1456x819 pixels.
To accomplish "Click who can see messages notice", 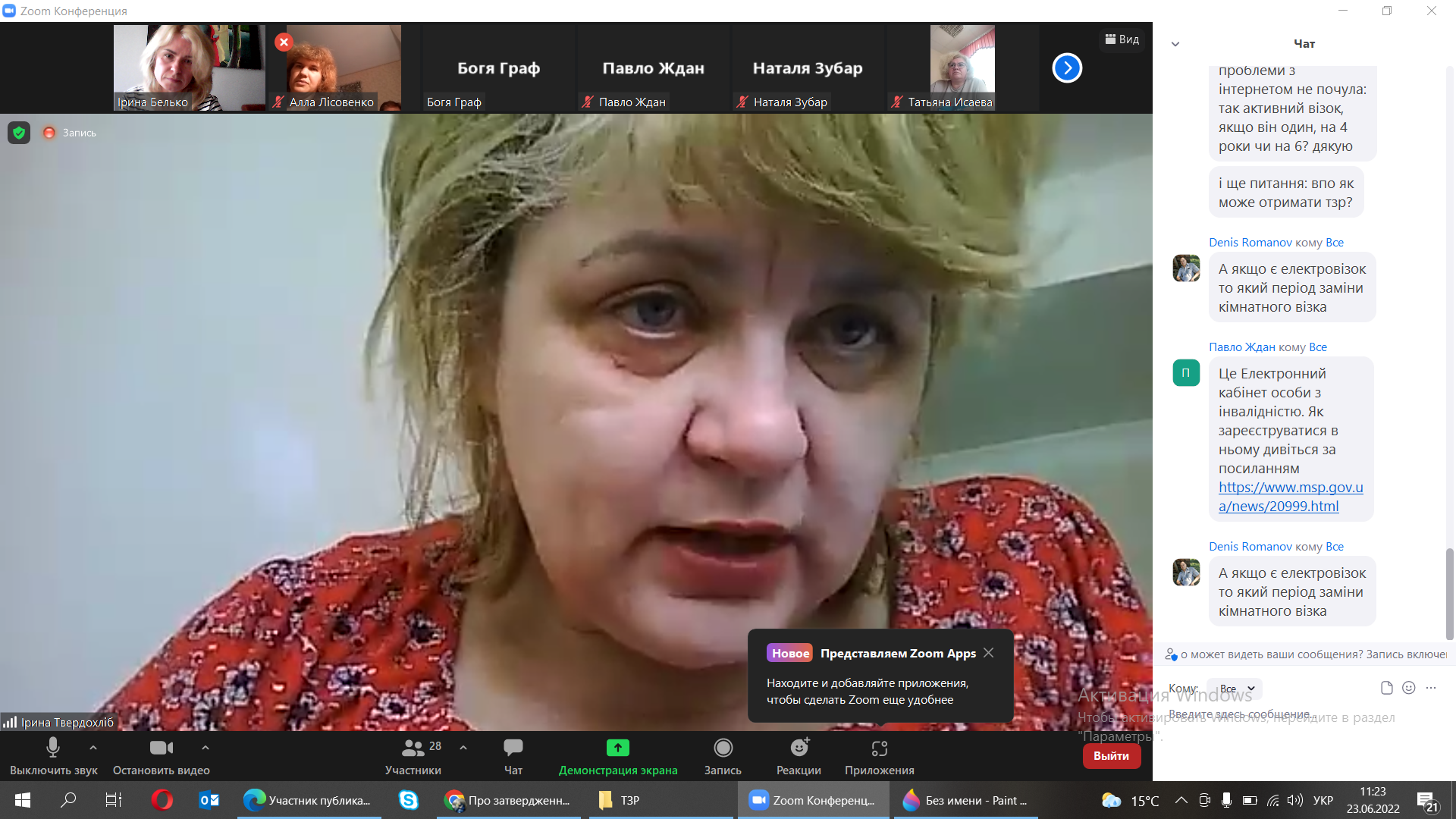I will click(x=1306, y=654).
